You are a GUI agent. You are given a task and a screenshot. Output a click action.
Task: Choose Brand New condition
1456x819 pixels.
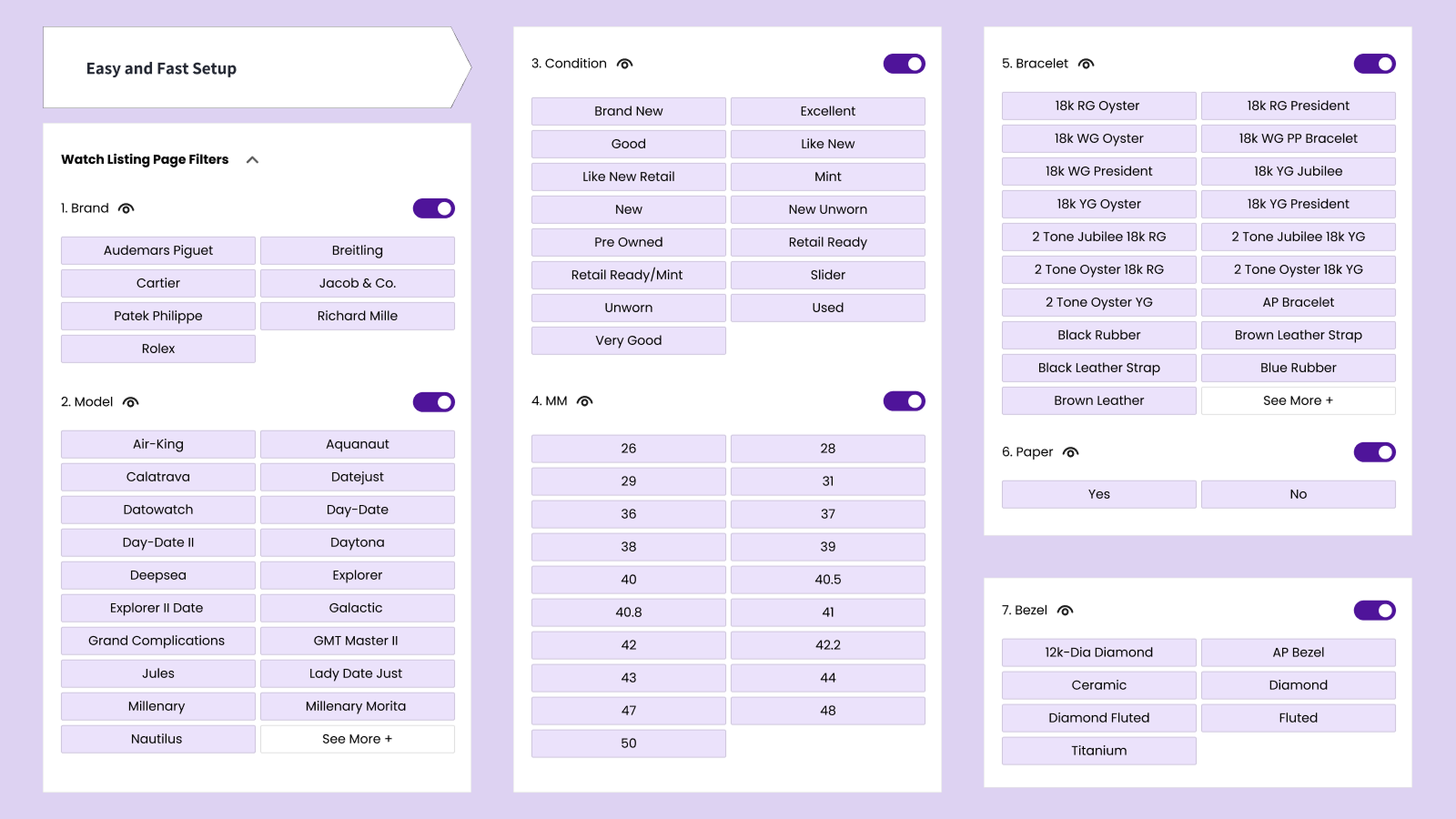tap(628, 110)
